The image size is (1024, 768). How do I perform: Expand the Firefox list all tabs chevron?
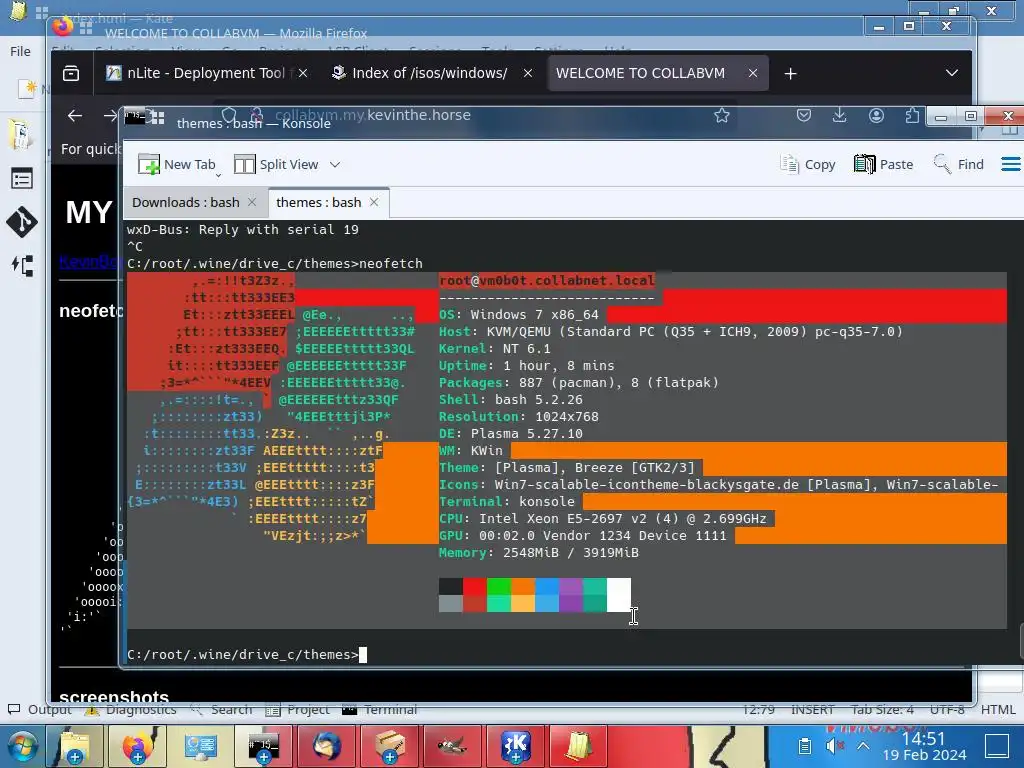(952, 73)
